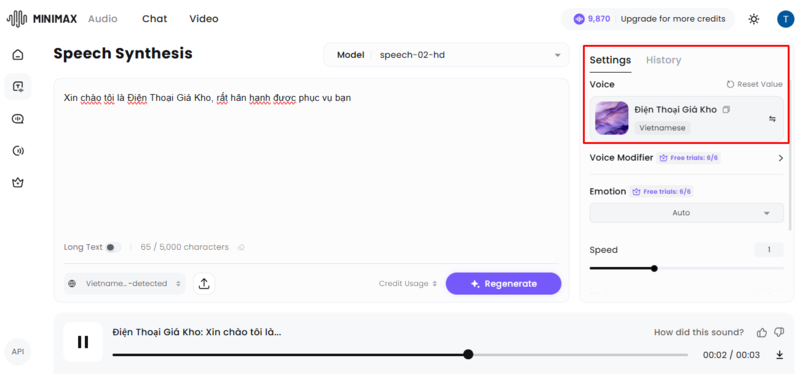Toggle the Long Text switch
800x374 pixels.
[113, 247]
